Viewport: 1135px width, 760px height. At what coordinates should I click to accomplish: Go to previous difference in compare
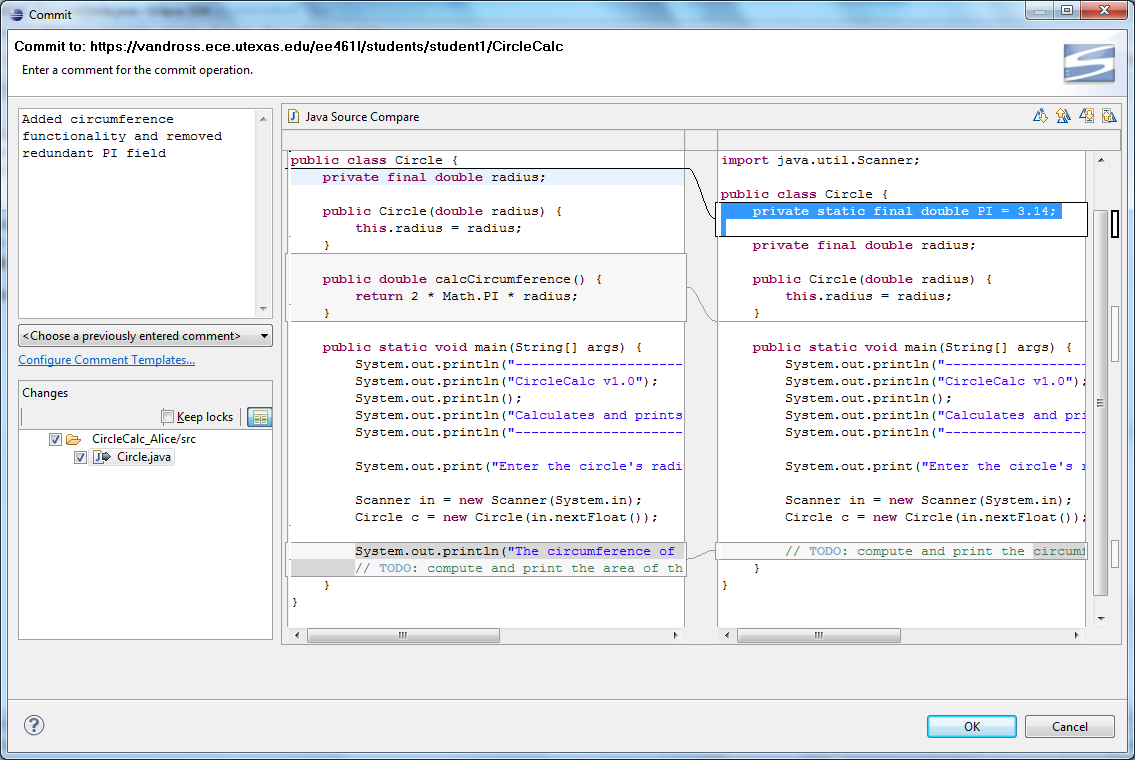[x=1063, y=116]
